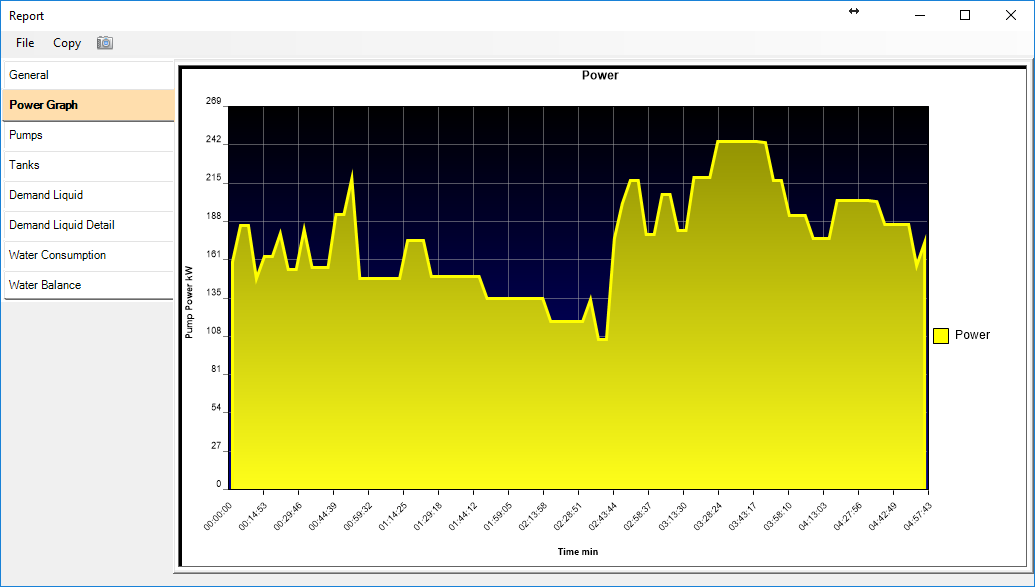Open the Water Balance tab
Screen dimensions: 1035x587
click(x=88, y=285)
